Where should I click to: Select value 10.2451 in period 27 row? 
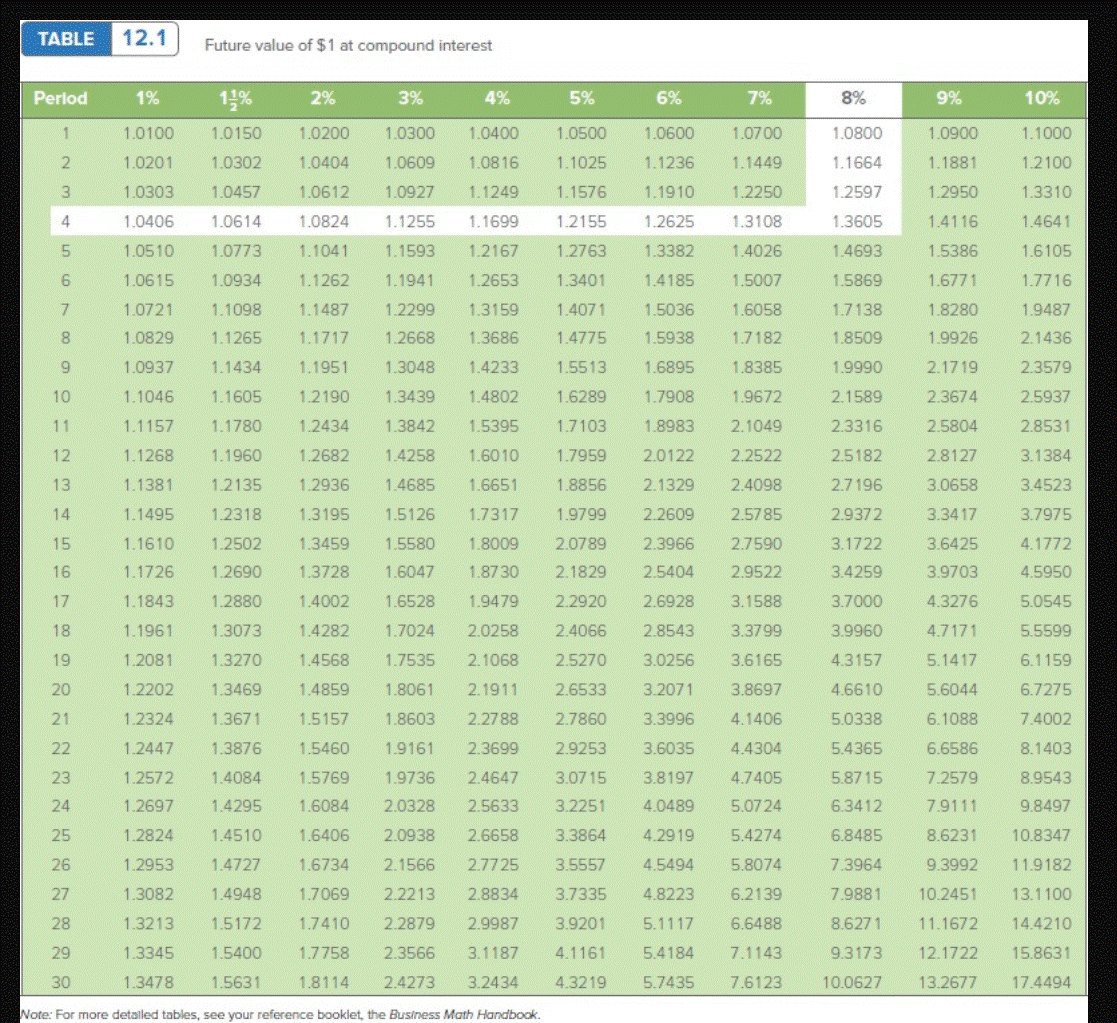click(947, 894)
